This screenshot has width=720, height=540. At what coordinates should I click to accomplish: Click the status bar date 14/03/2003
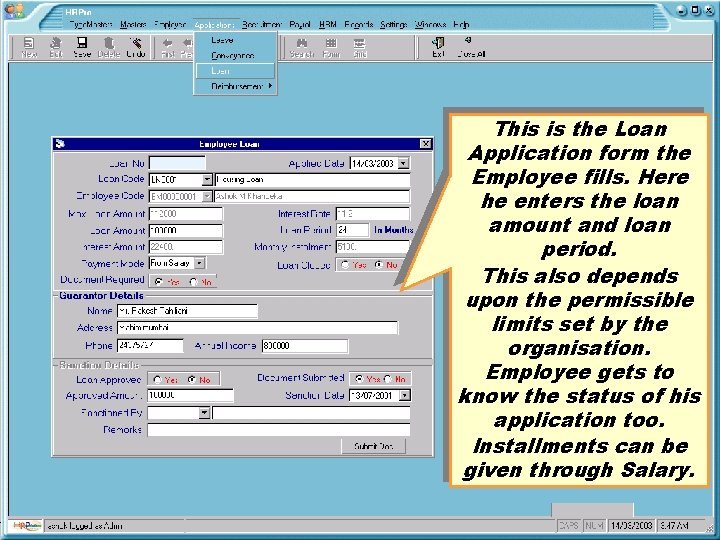pyautogui.click(x=631, y=525)
